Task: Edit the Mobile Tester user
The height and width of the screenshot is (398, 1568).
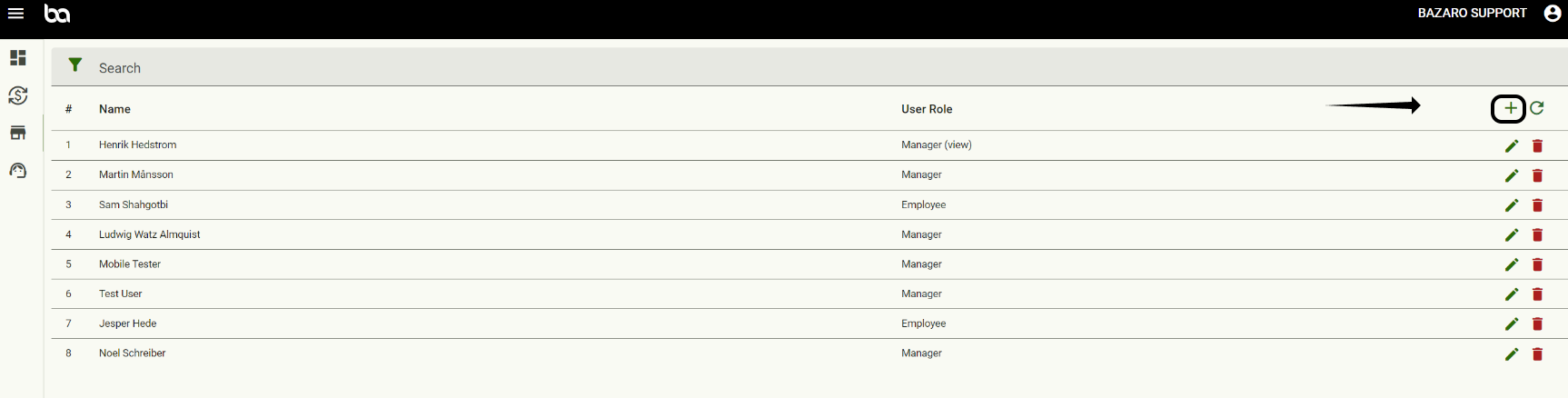Action: tap(1512, 264)
